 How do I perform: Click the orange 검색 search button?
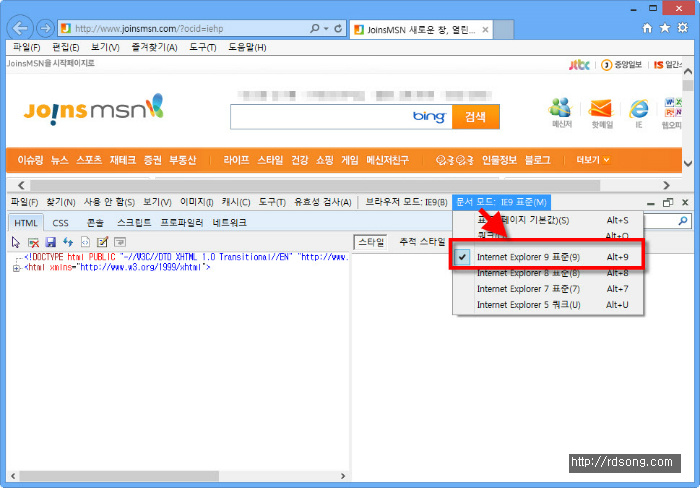475,117
